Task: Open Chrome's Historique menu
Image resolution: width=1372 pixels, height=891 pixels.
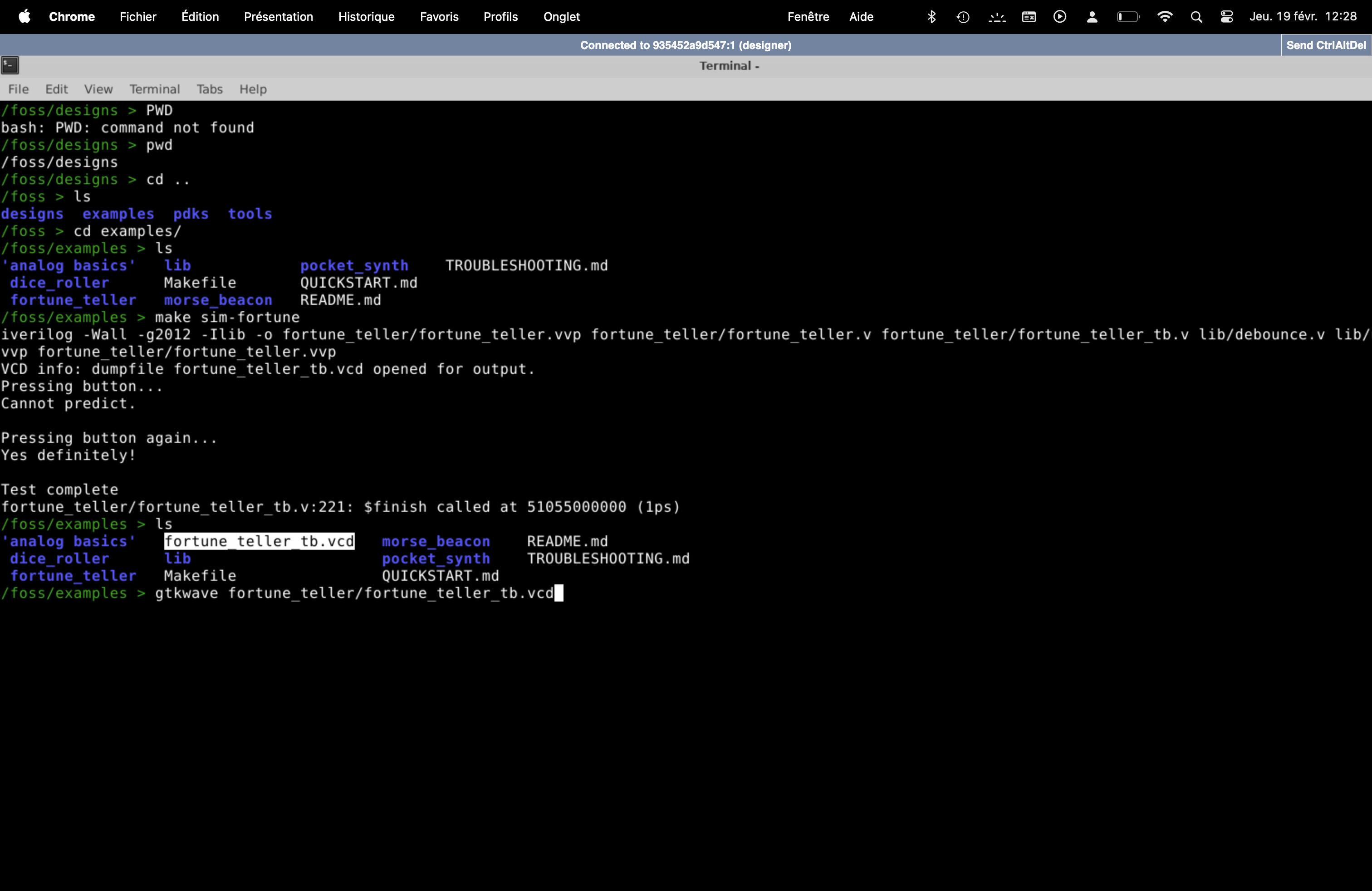Action: point(366,17)
